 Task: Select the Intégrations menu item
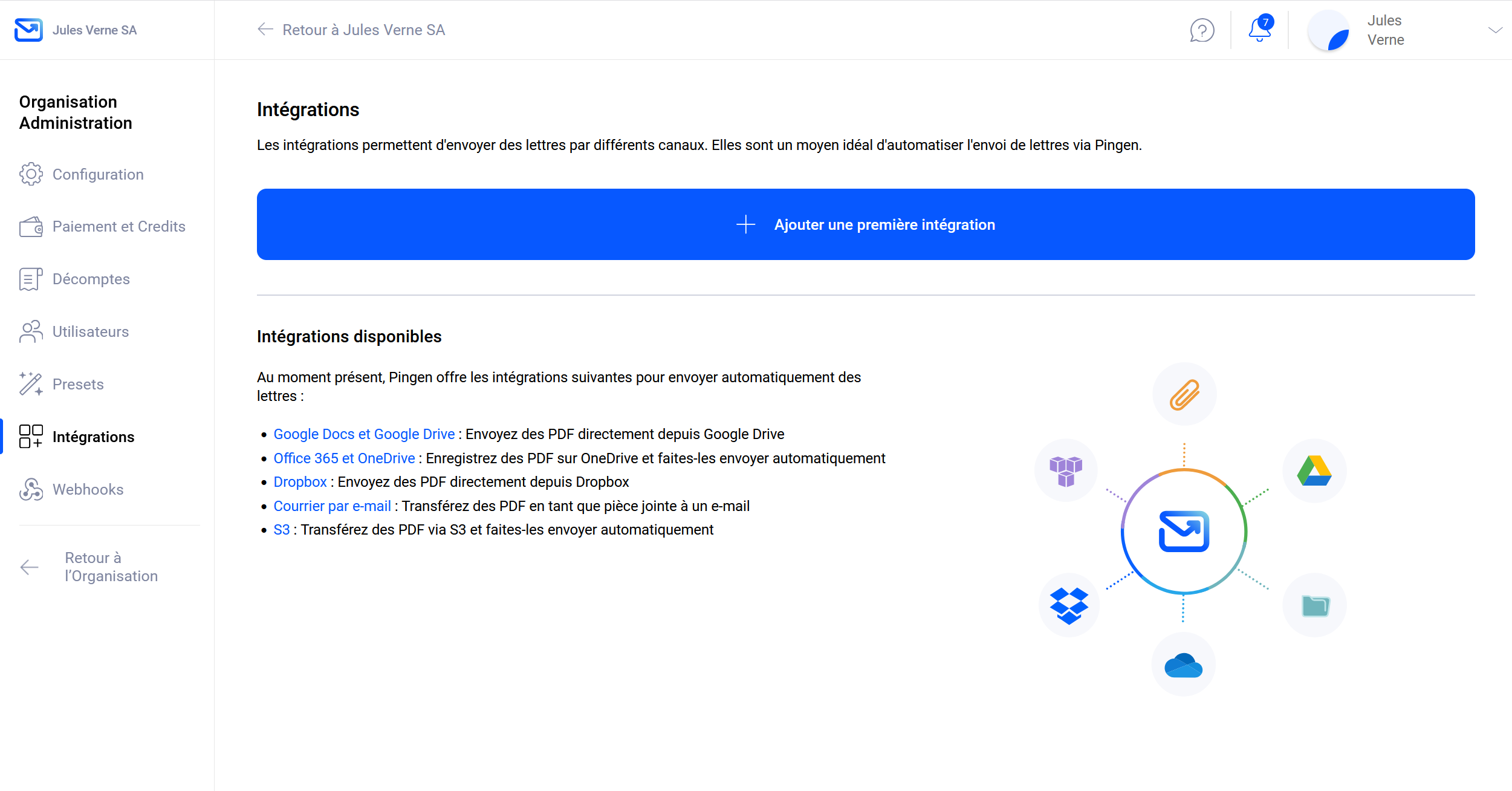[93, 437]
